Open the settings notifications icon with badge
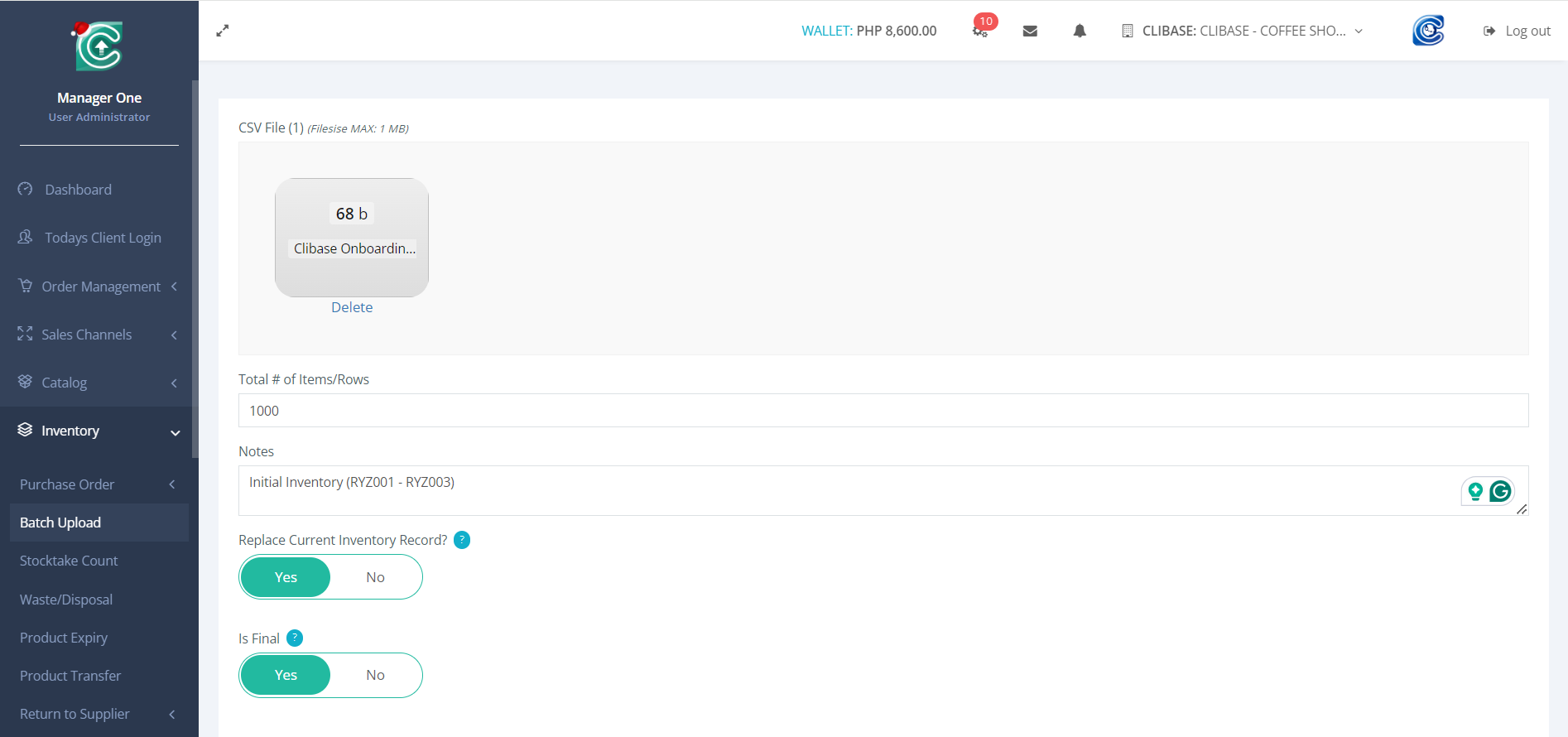The image size is (1568, 737). 980,31
